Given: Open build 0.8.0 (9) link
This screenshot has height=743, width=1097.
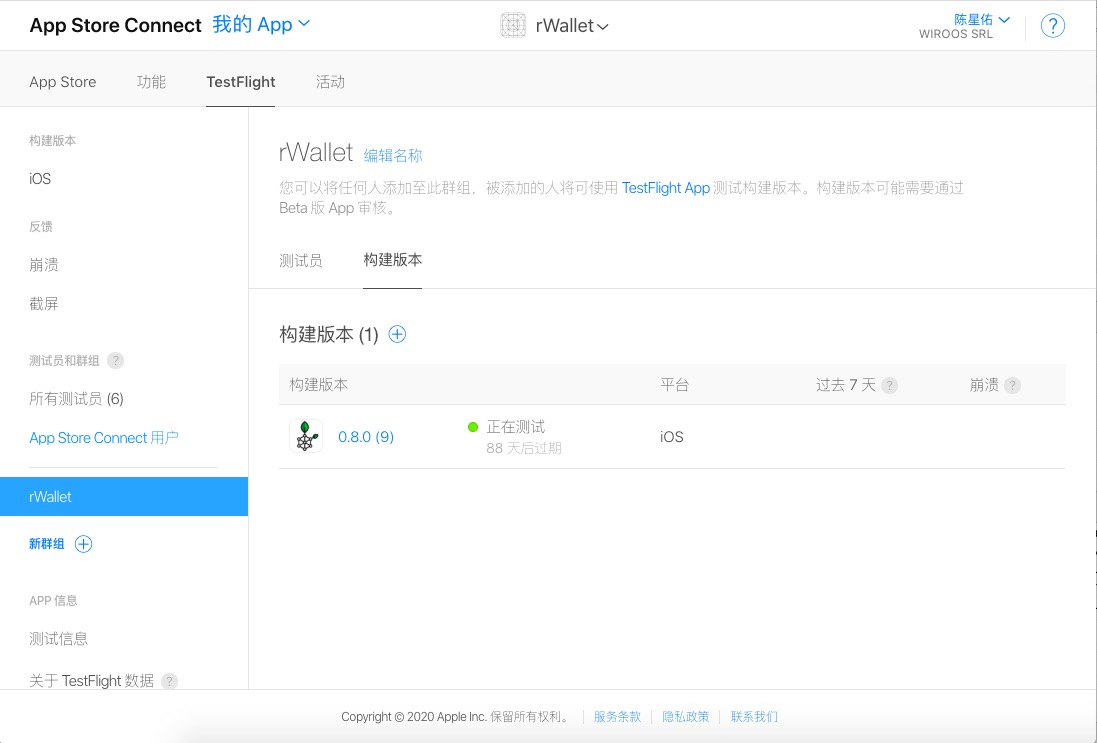Looking at the screenshot, I should tap(366, 437).
